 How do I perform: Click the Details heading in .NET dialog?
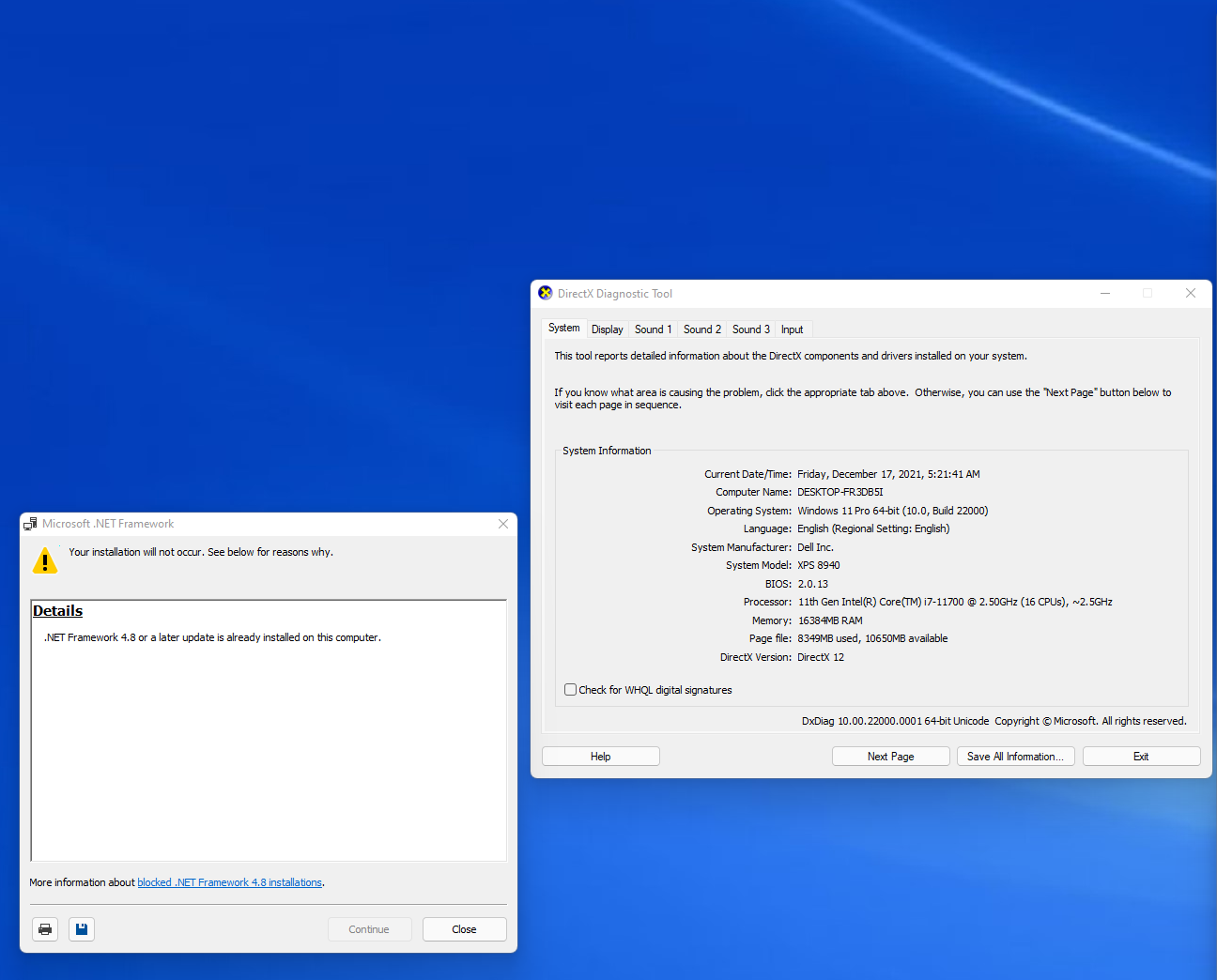(x=58, y=611)
